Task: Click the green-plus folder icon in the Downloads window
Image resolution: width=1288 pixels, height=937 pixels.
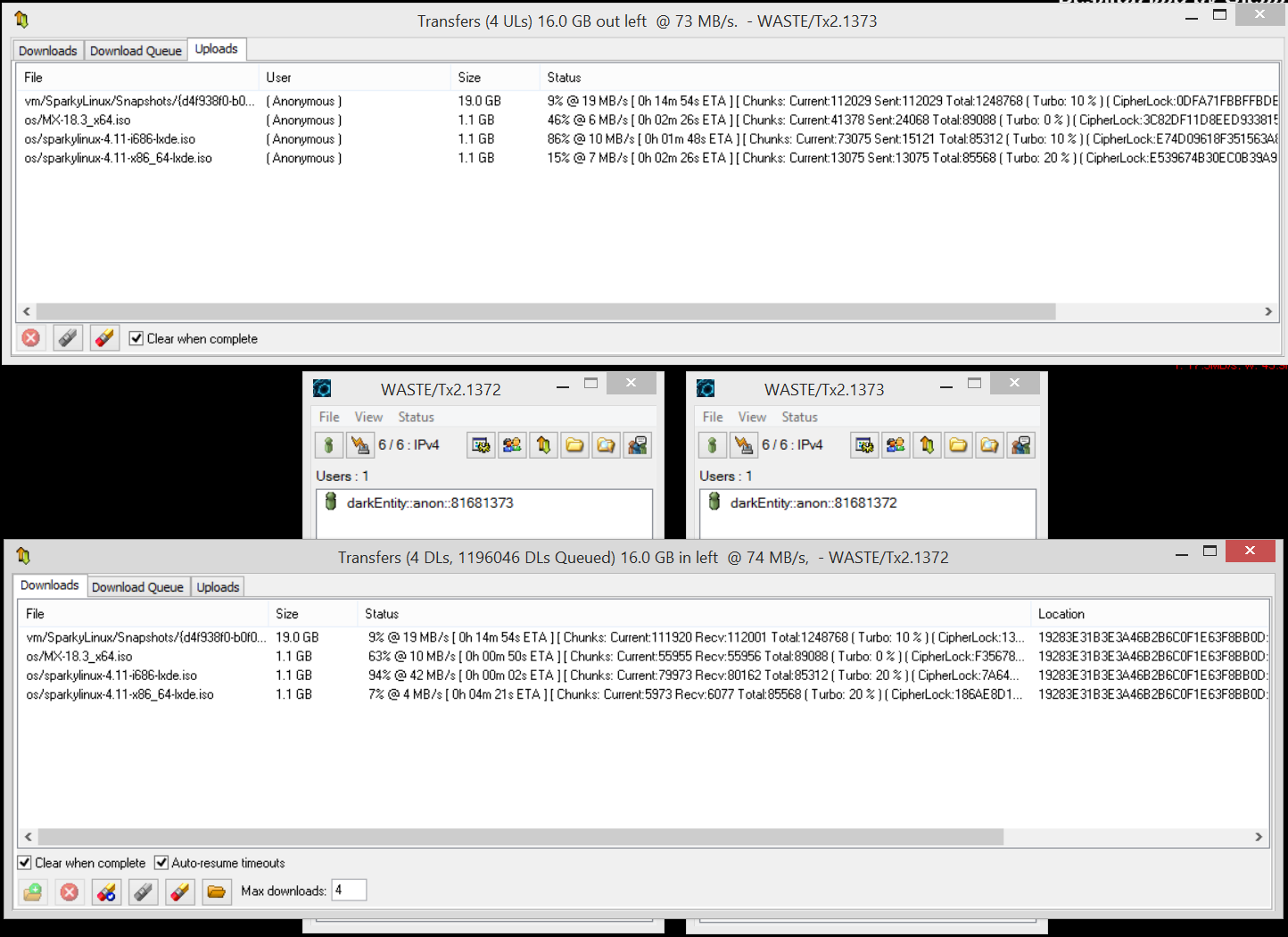Action: [33, 891]
